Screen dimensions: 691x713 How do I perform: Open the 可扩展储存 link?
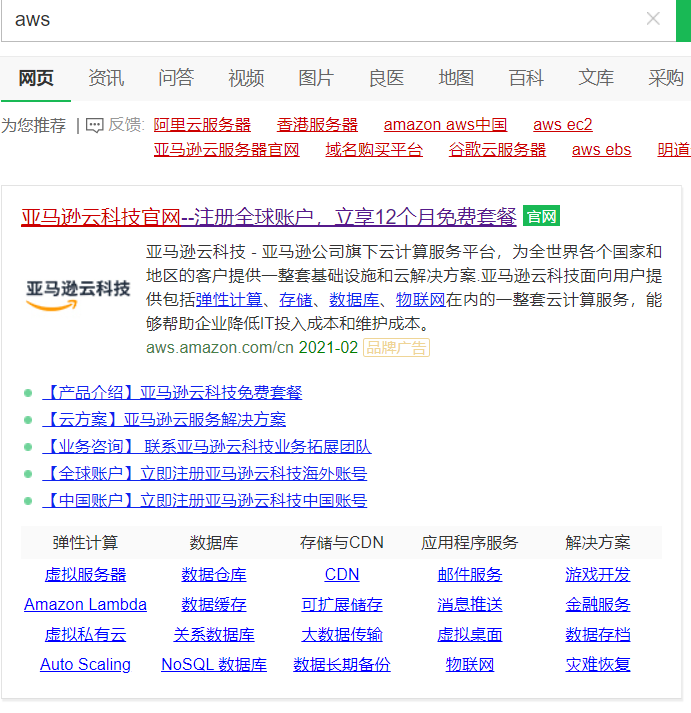click(342, 605)
